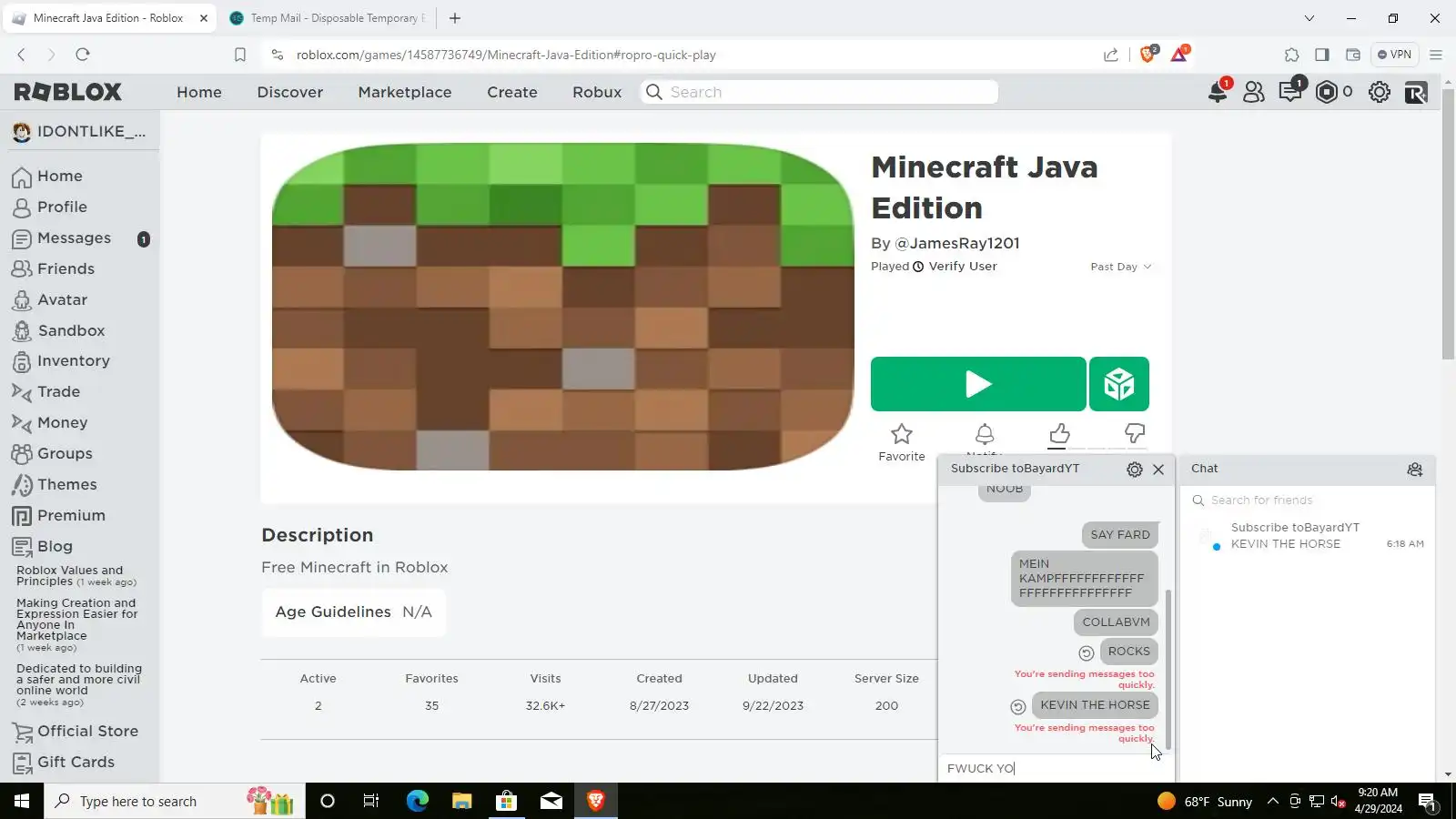Image resolution: width=1456 pixels, height=819 pixels.
Task: Open the friends icon in header
Action: [1254, 92]
